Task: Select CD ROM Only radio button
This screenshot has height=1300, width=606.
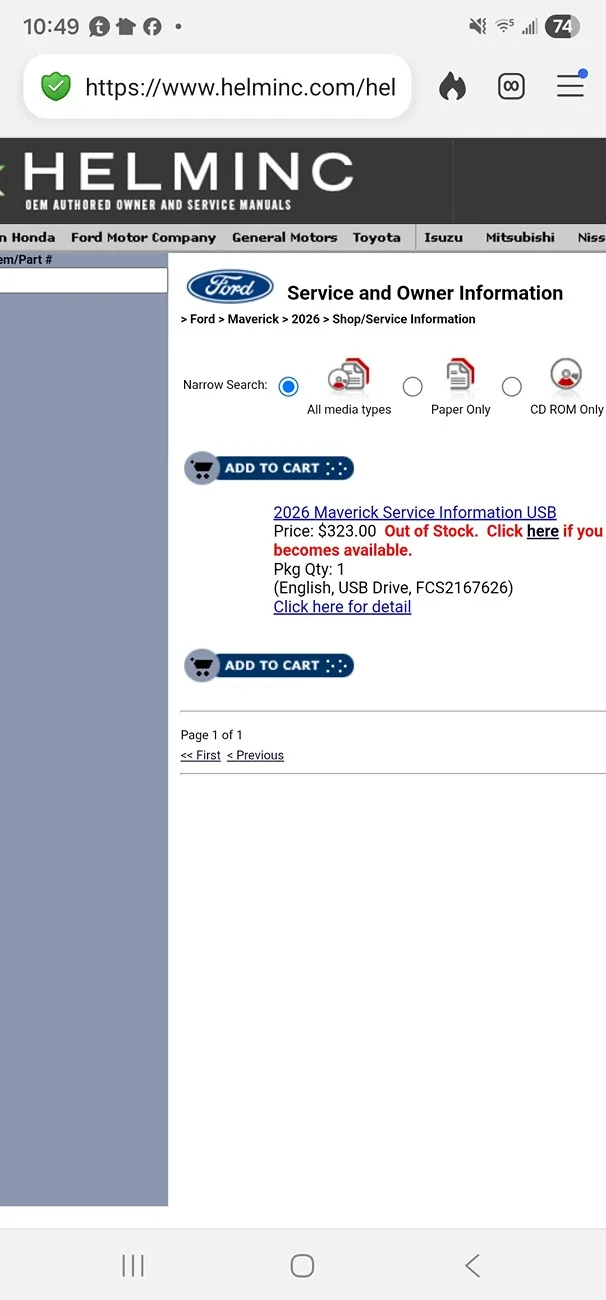Action: coord(512,386)
